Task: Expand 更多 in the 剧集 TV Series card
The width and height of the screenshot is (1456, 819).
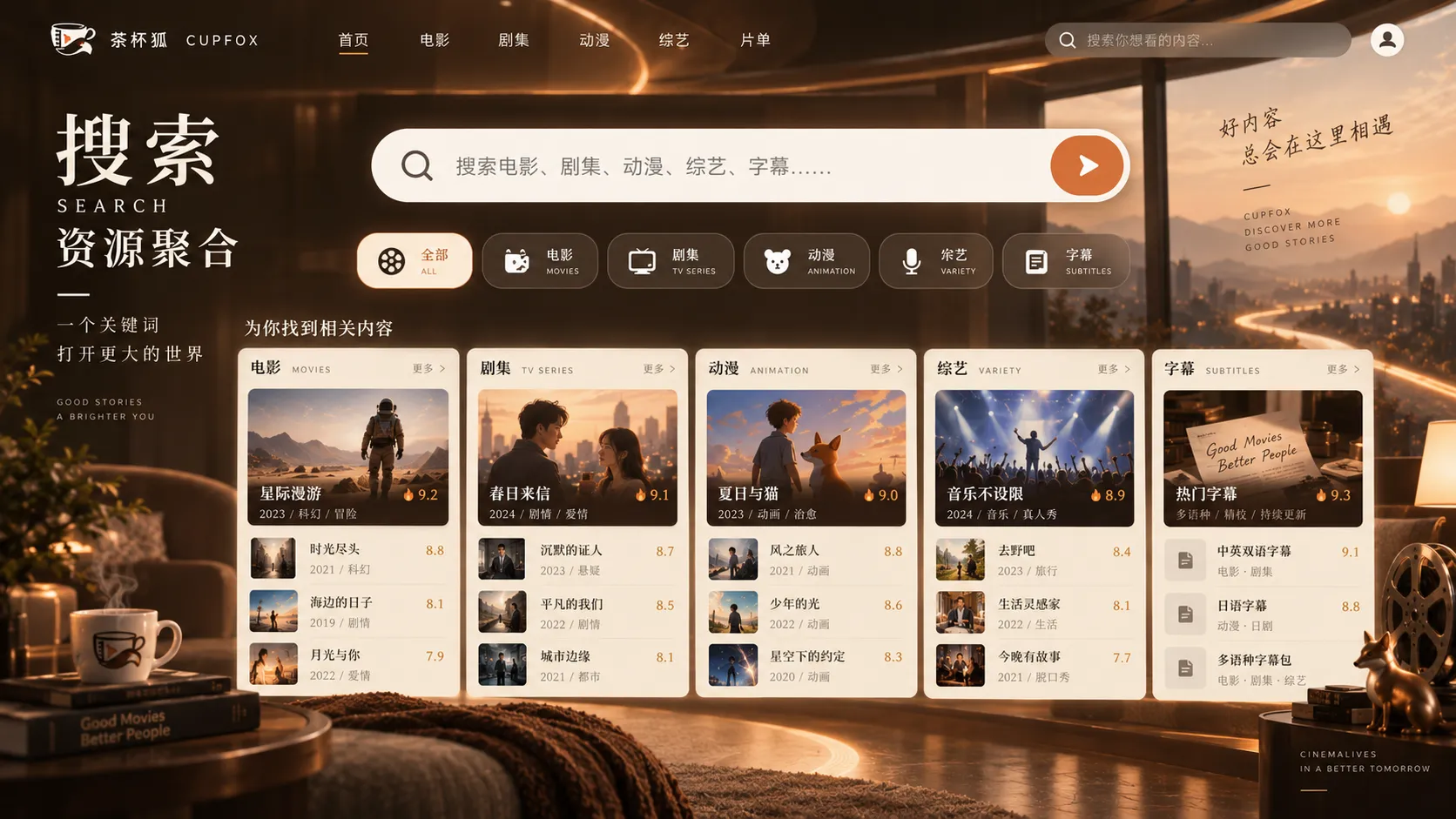Action: pos(659,369)
